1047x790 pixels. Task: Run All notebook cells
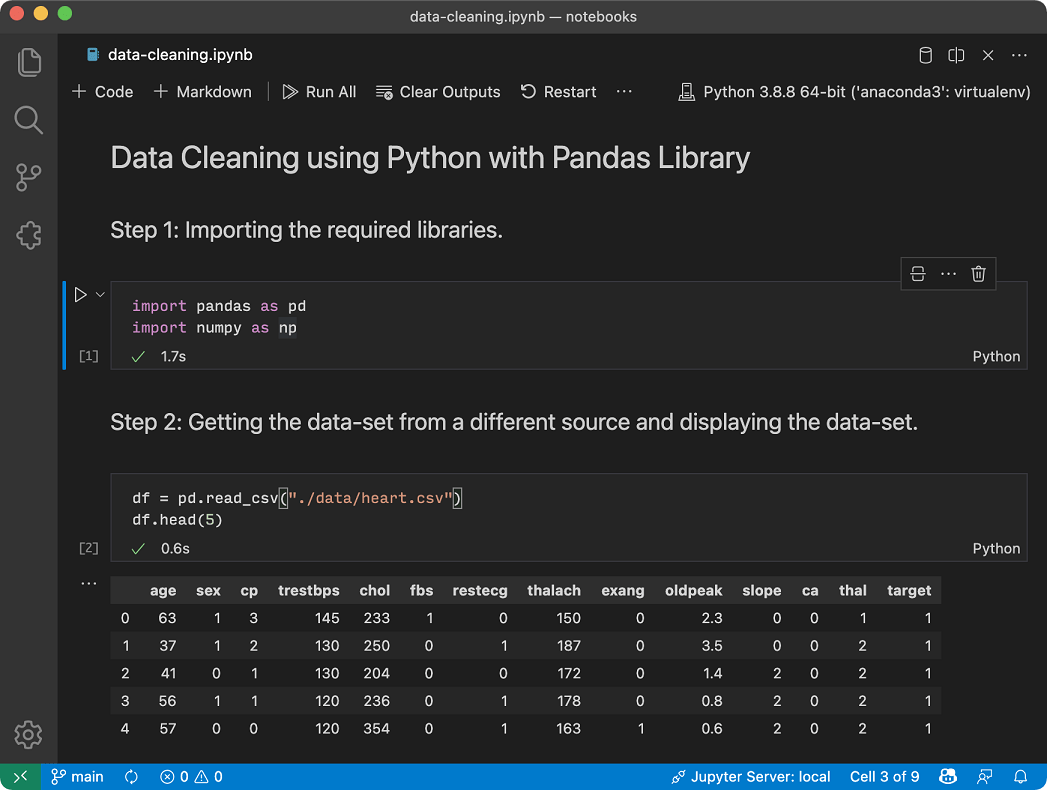[319, 91]
